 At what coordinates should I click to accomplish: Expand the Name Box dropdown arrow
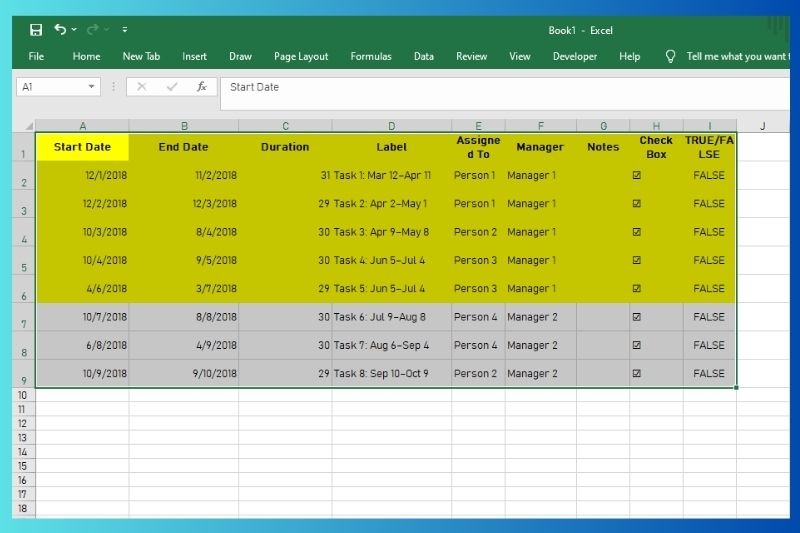91,87
